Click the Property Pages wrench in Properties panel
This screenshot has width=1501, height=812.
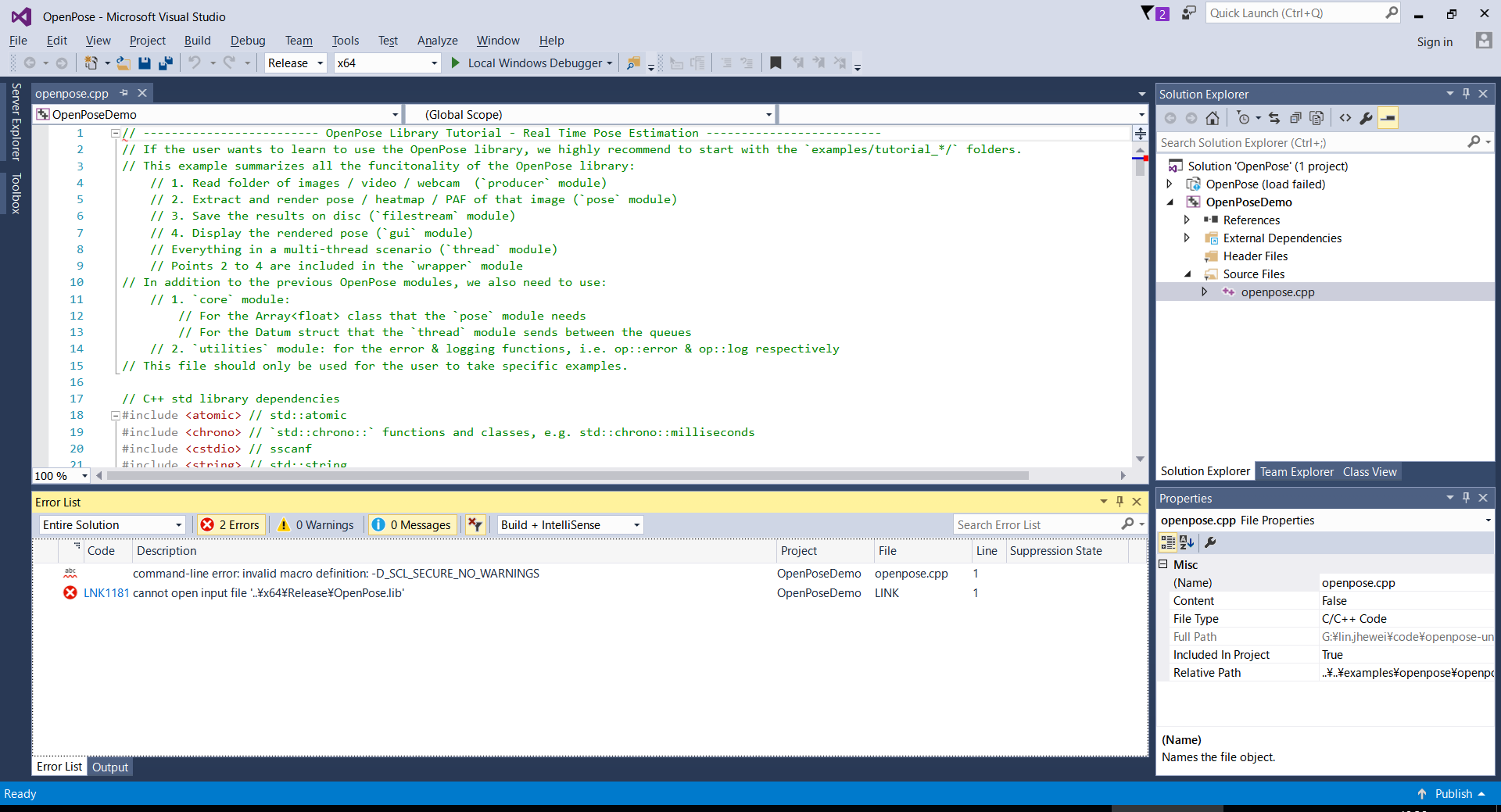(x=1210, y=542)
